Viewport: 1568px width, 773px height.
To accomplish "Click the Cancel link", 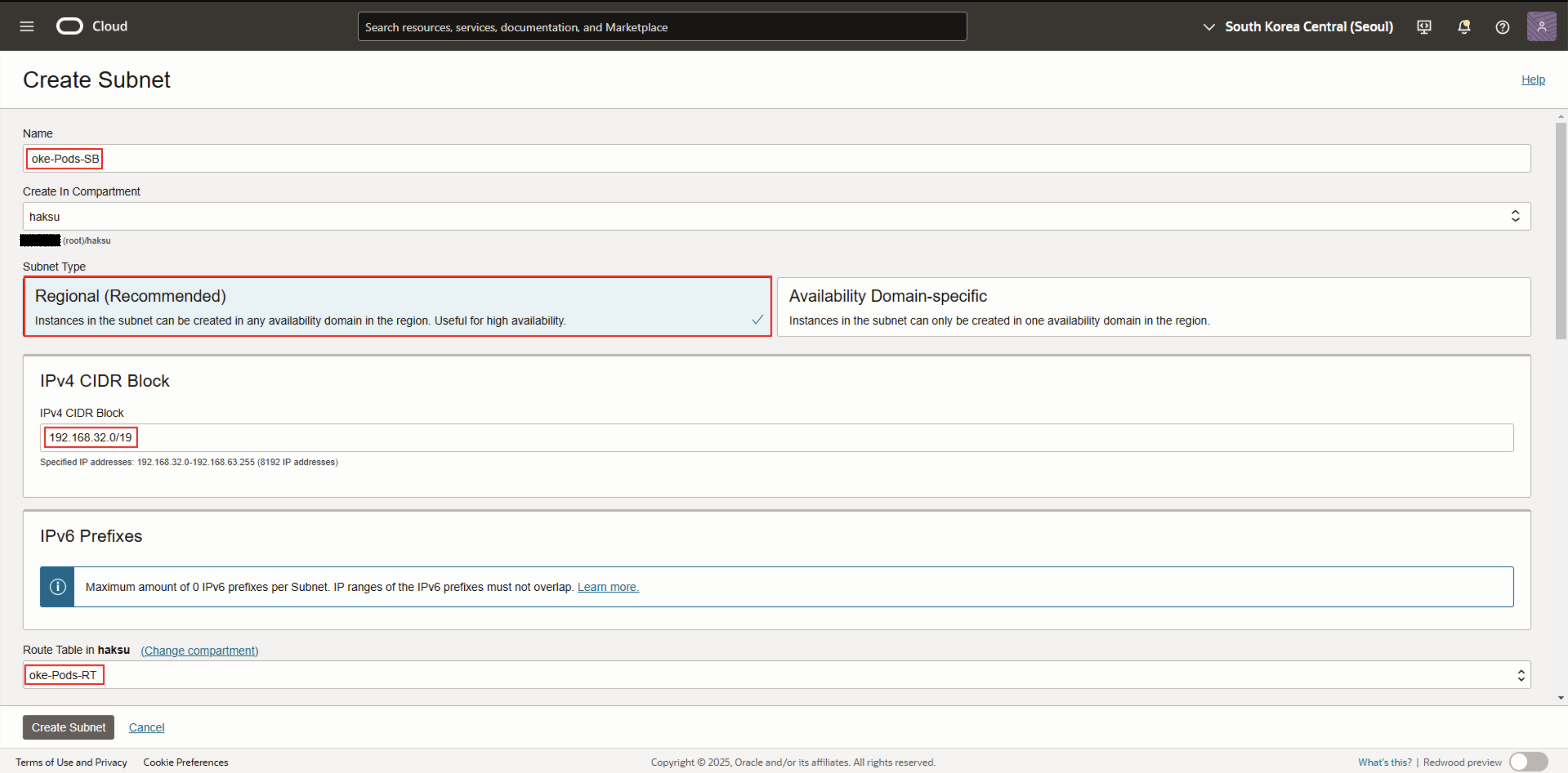I will (146, 727).
